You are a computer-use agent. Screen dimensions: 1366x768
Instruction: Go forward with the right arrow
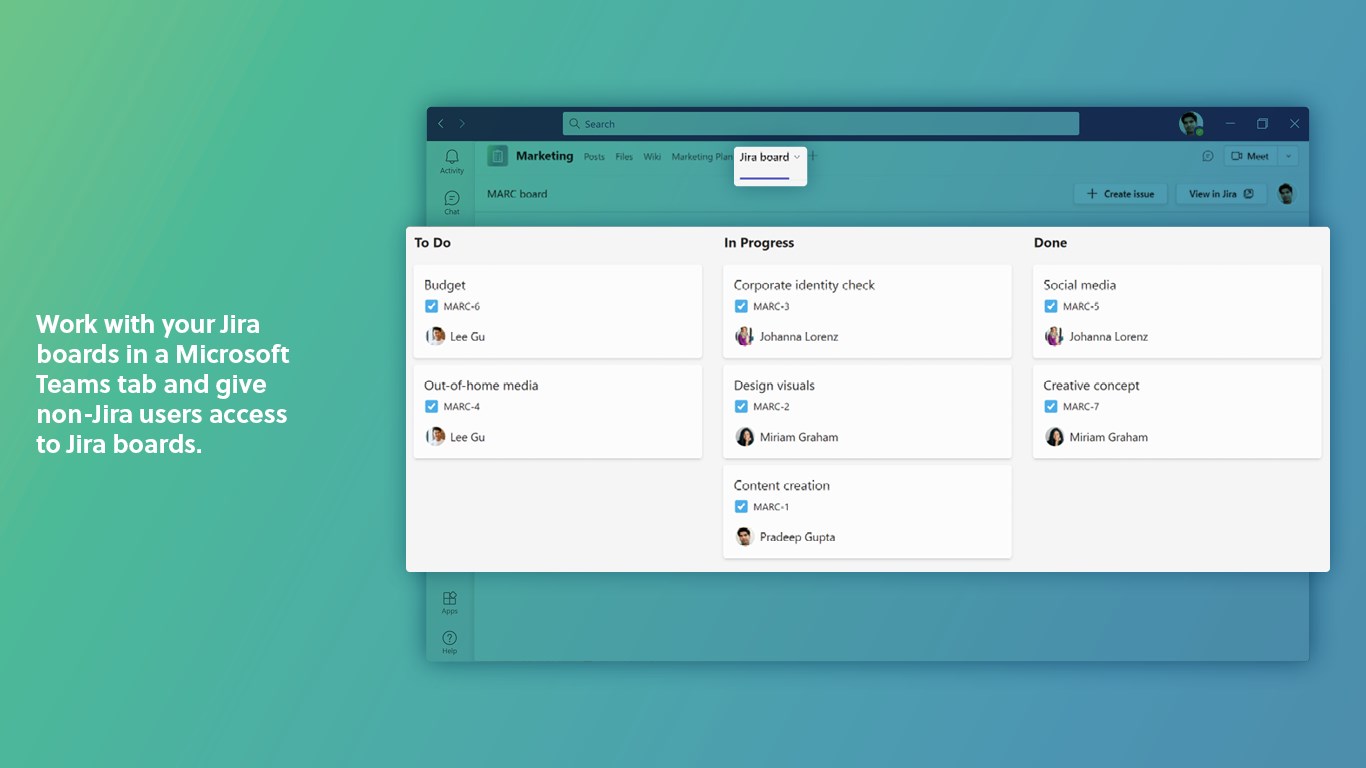(x=462, y=124)
